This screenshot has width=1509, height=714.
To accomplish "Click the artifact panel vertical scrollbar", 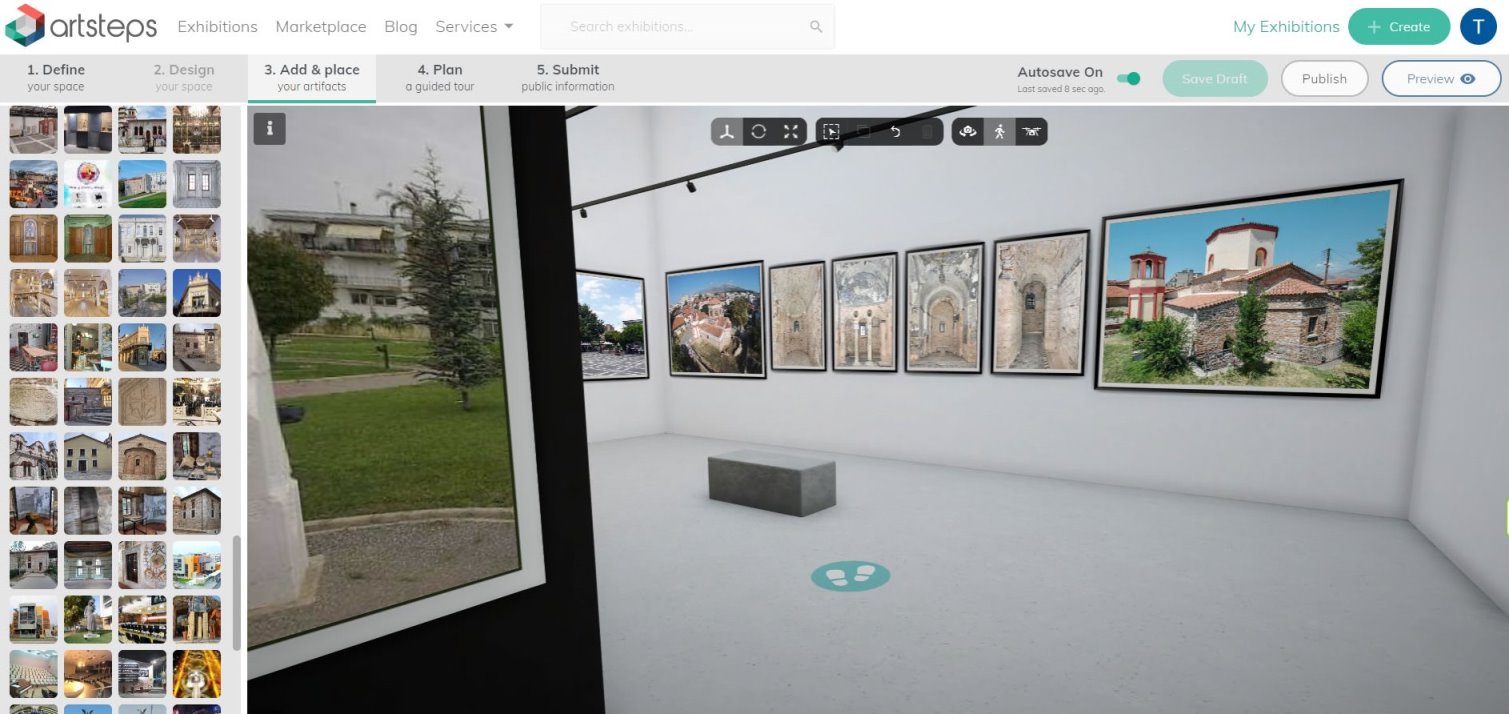I will tap(237, 592).
